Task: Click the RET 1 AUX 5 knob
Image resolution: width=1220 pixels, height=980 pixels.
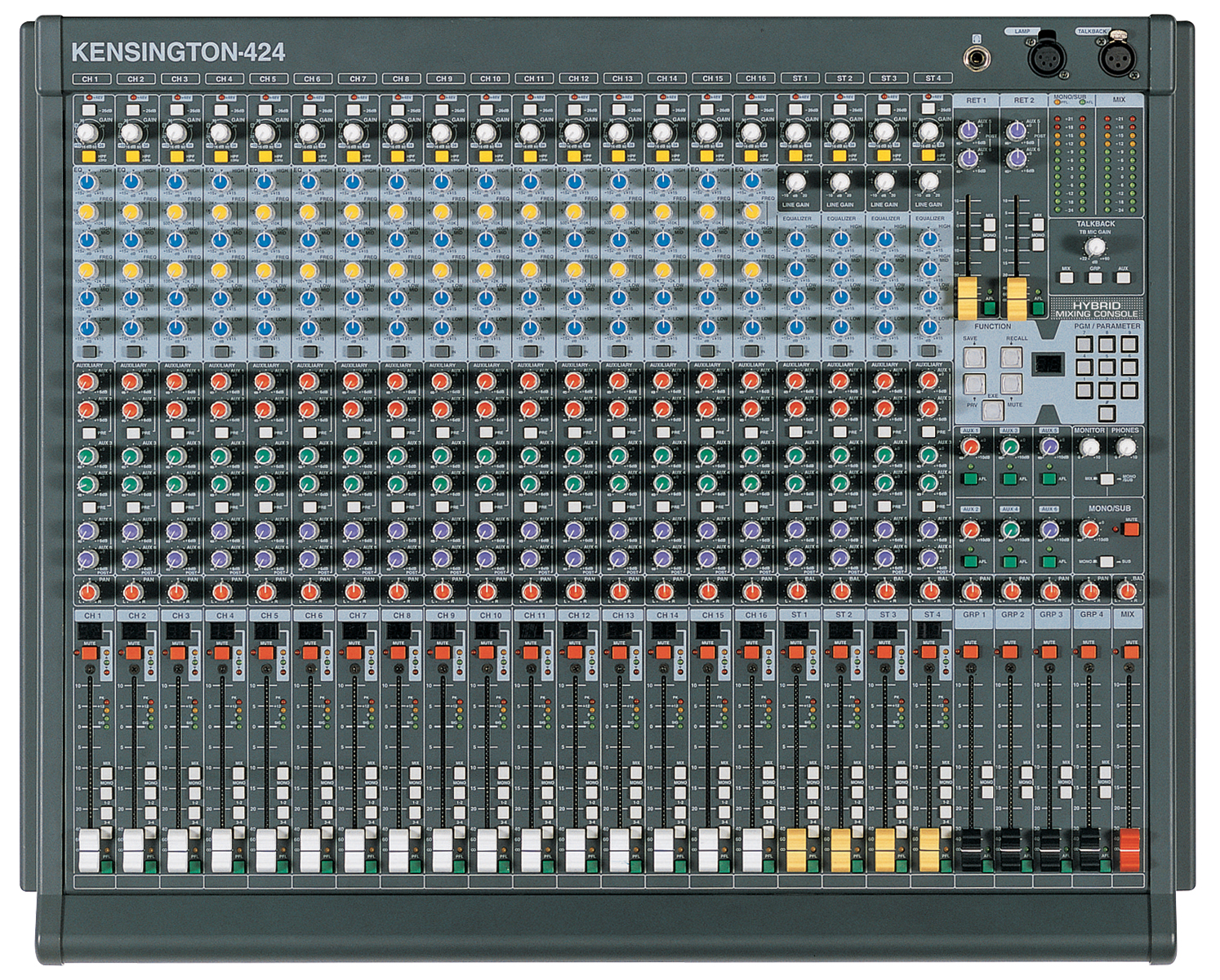Action: (968, 130)
